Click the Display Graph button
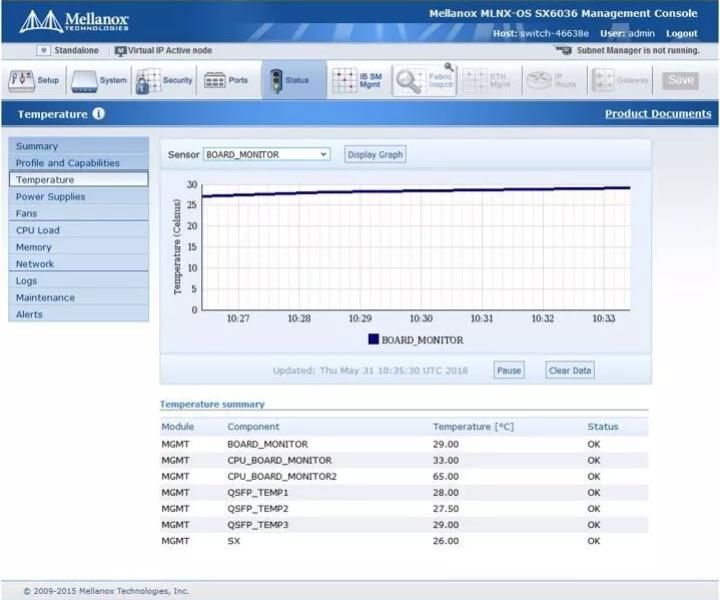Viewport: 720px width, 600px height. (375, 155)
